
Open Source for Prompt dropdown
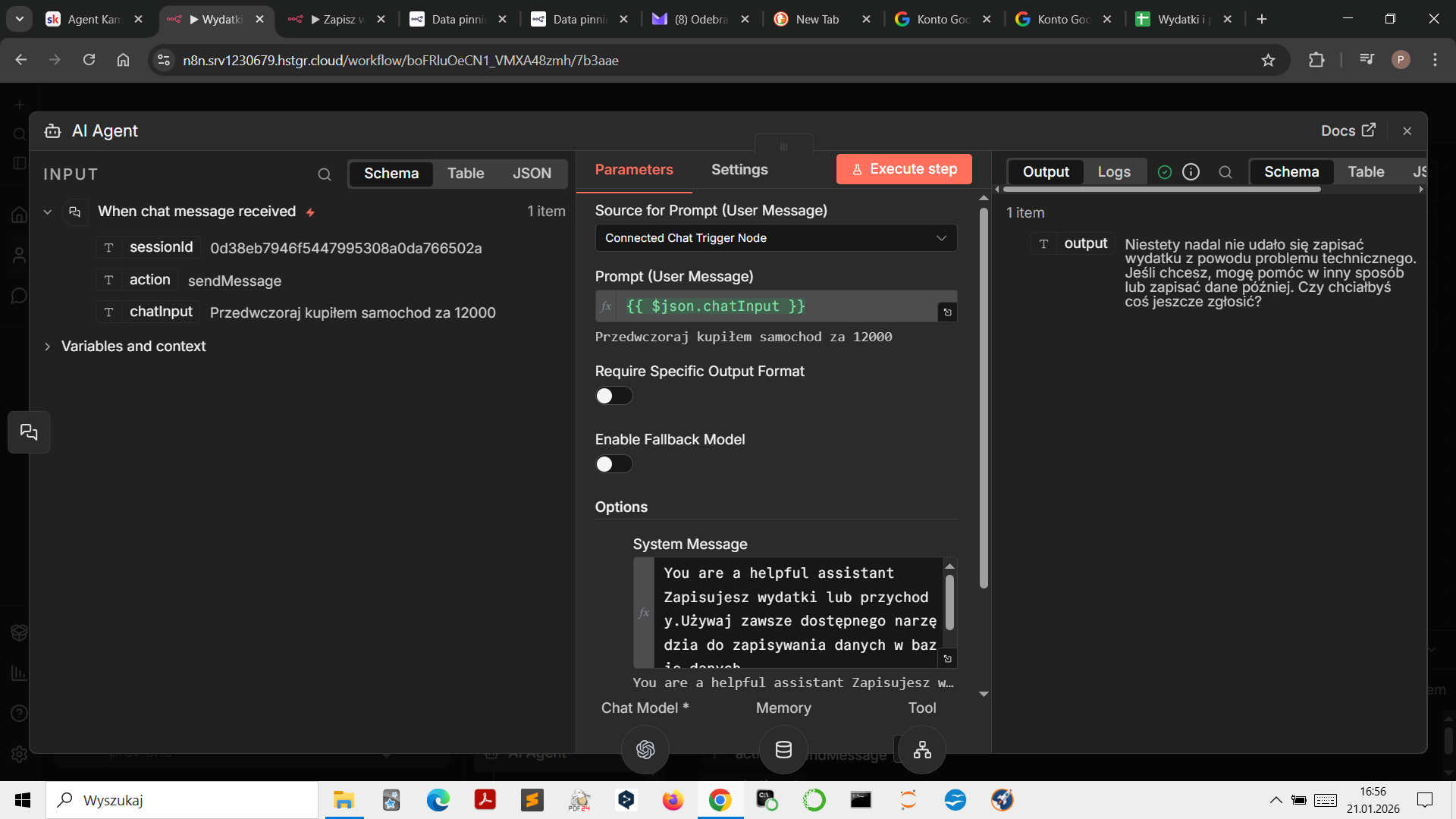tap(776, 238)
